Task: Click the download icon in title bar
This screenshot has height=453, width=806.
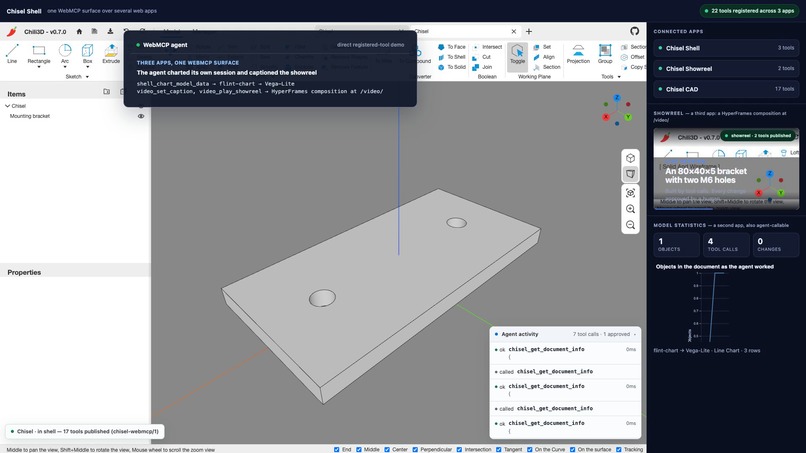Action: 110,31
